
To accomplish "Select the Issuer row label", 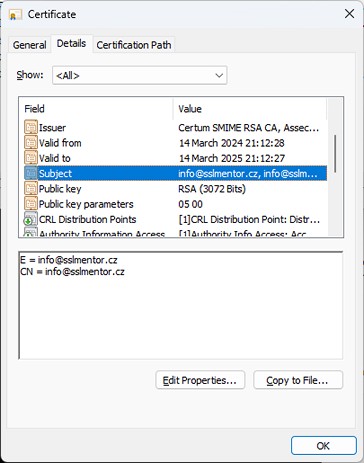I will click(x=52, y=128).
